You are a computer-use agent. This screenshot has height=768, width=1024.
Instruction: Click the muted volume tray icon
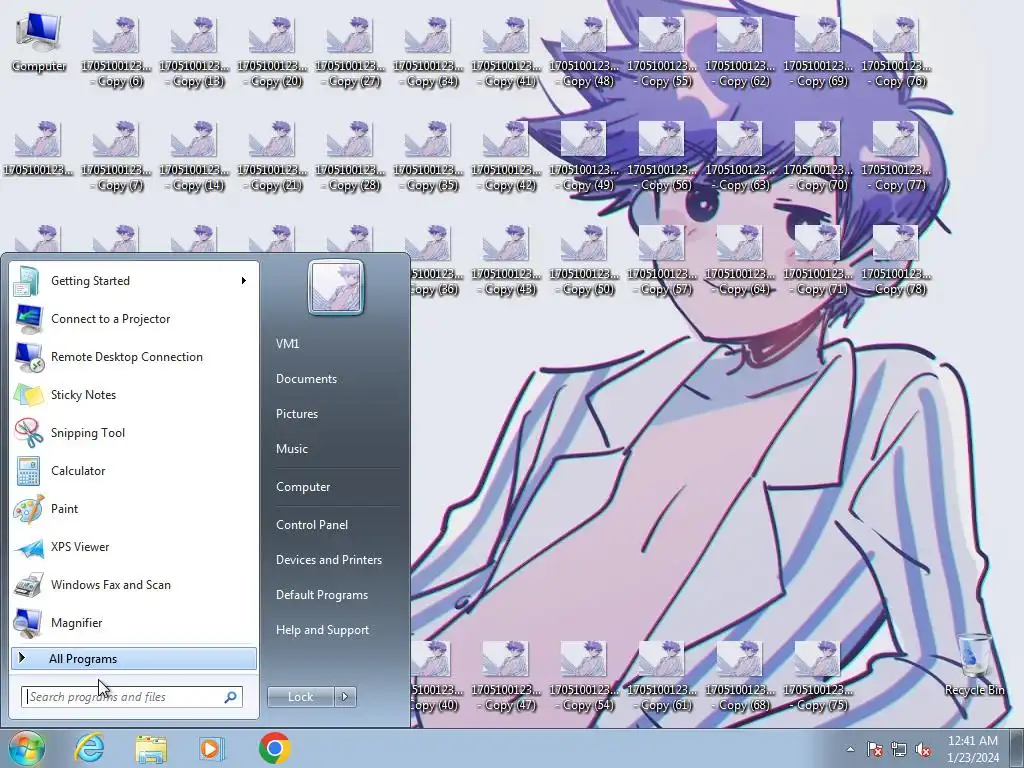923,749
